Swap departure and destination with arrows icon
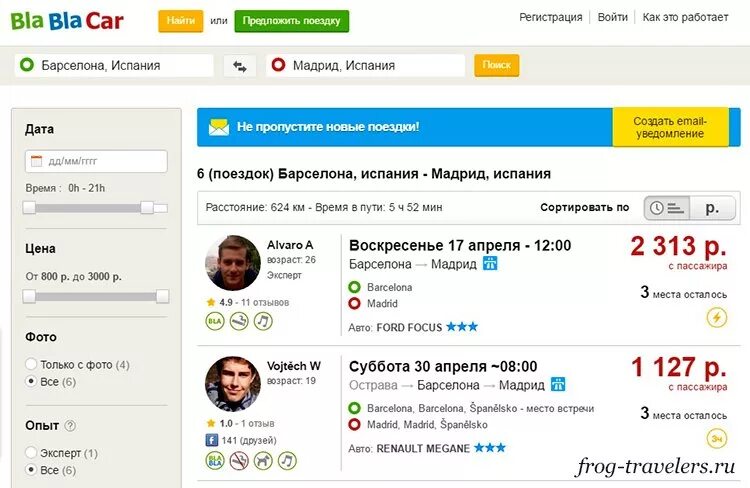 click(240, 66)
